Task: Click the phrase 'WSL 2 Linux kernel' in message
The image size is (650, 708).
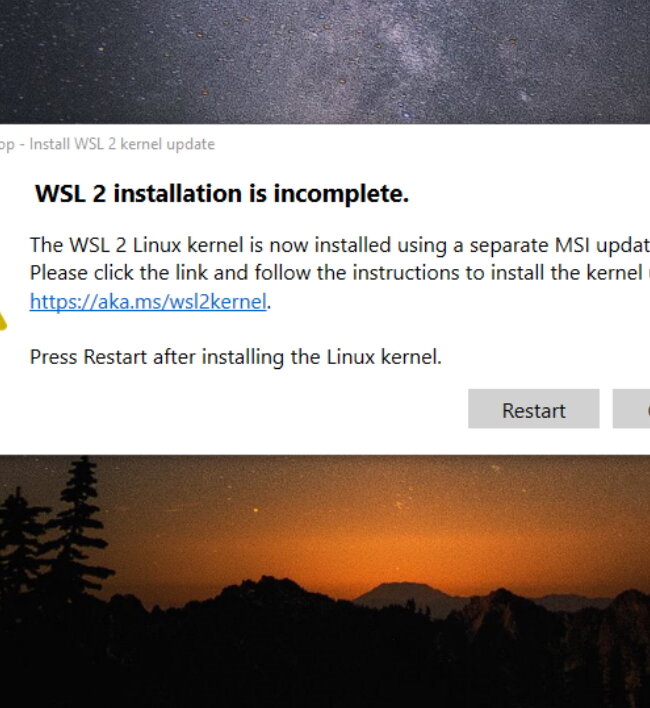Action: tap(156, 245)
